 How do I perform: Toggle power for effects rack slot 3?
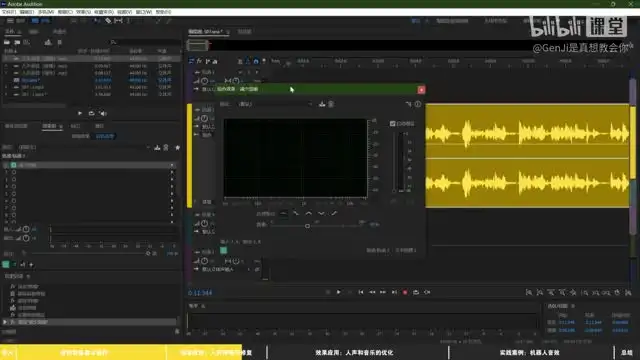click(x=13, y=179)
